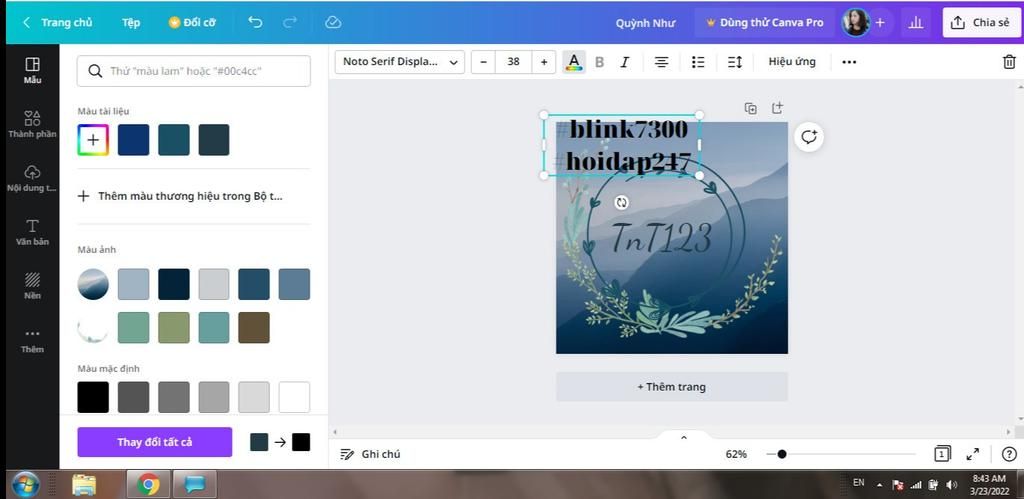The image size is (1024, 499).
Task: Select the white default color swatch
Action: (295, 397)
